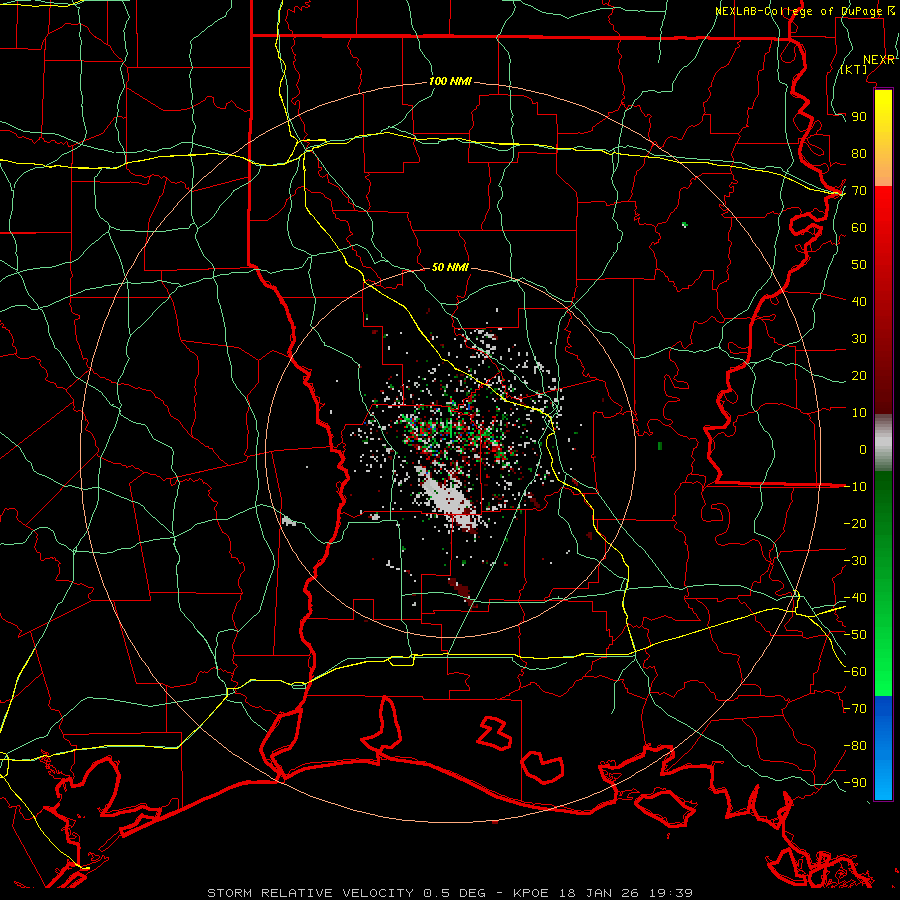Click the -50 value on the velocity scale
900x900 pixels.
point(855,635)
